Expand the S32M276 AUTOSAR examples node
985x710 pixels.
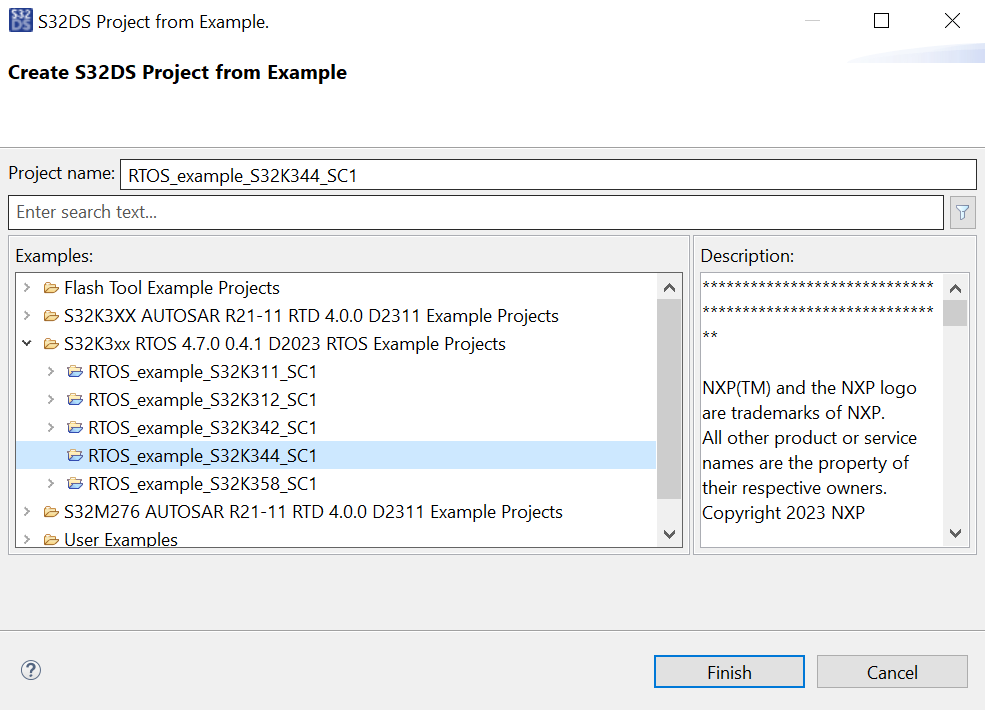click(27, 512)
